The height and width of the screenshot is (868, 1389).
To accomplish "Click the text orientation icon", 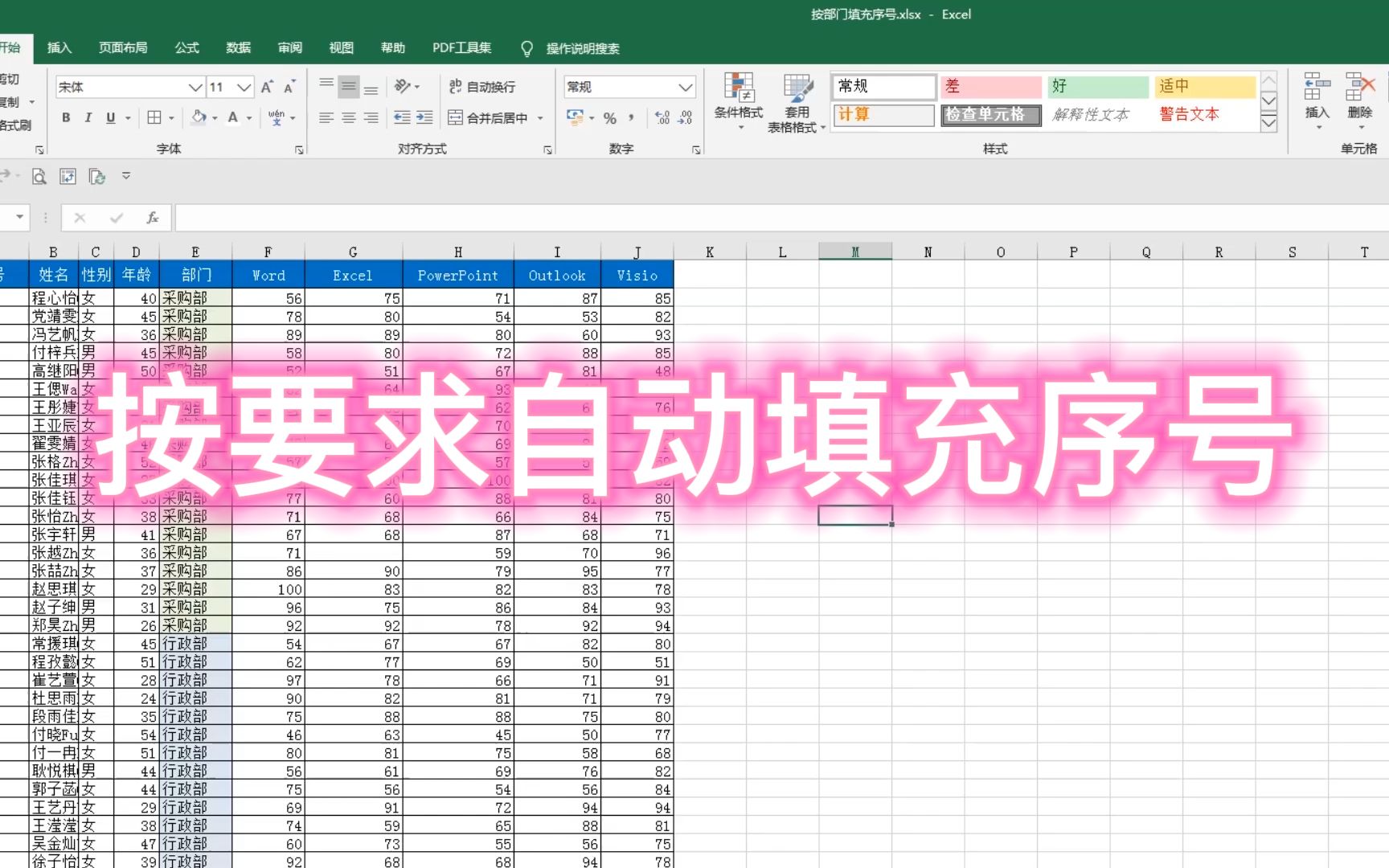I will 403,87.
